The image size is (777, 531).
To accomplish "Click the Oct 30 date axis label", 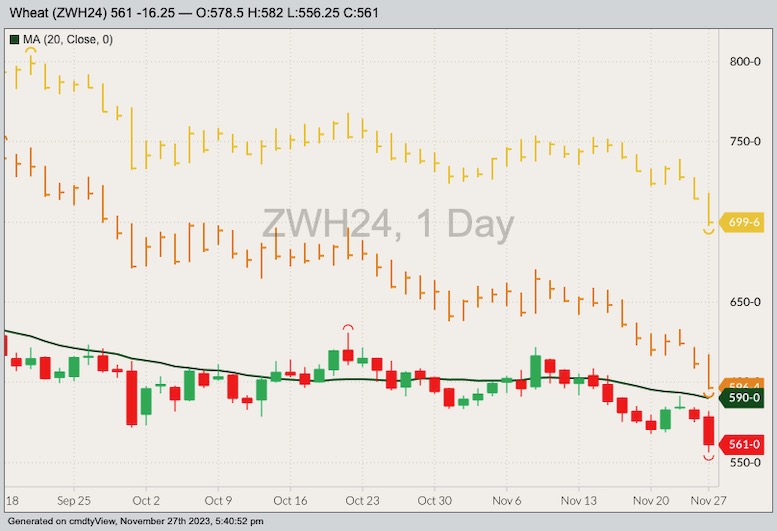I will [435, 501].
